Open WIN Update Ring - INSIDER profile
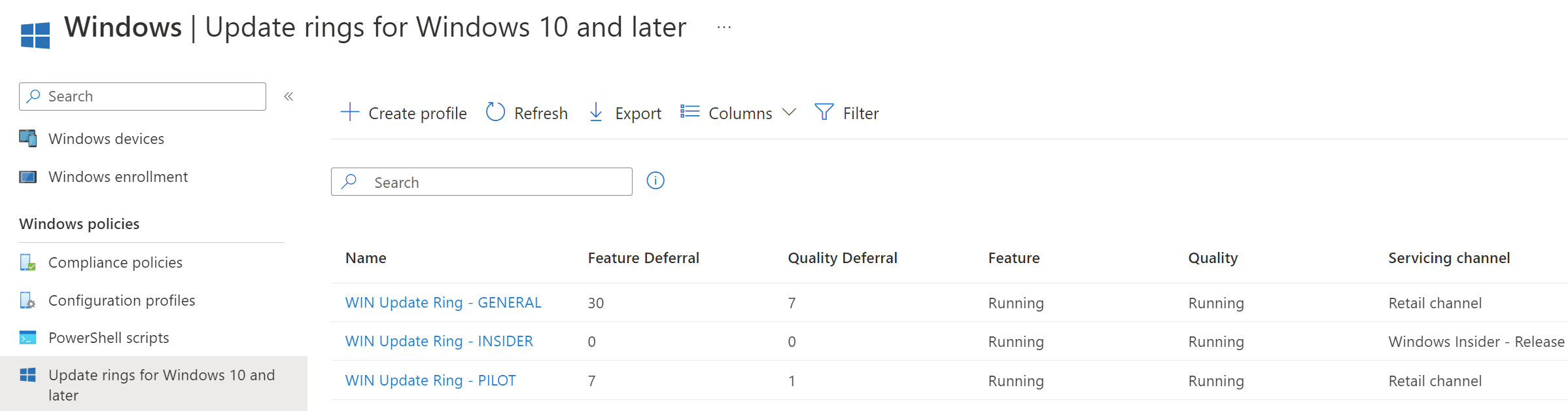Image resolution: width=1568 pixels, height=411 pixels. (439, 341)
